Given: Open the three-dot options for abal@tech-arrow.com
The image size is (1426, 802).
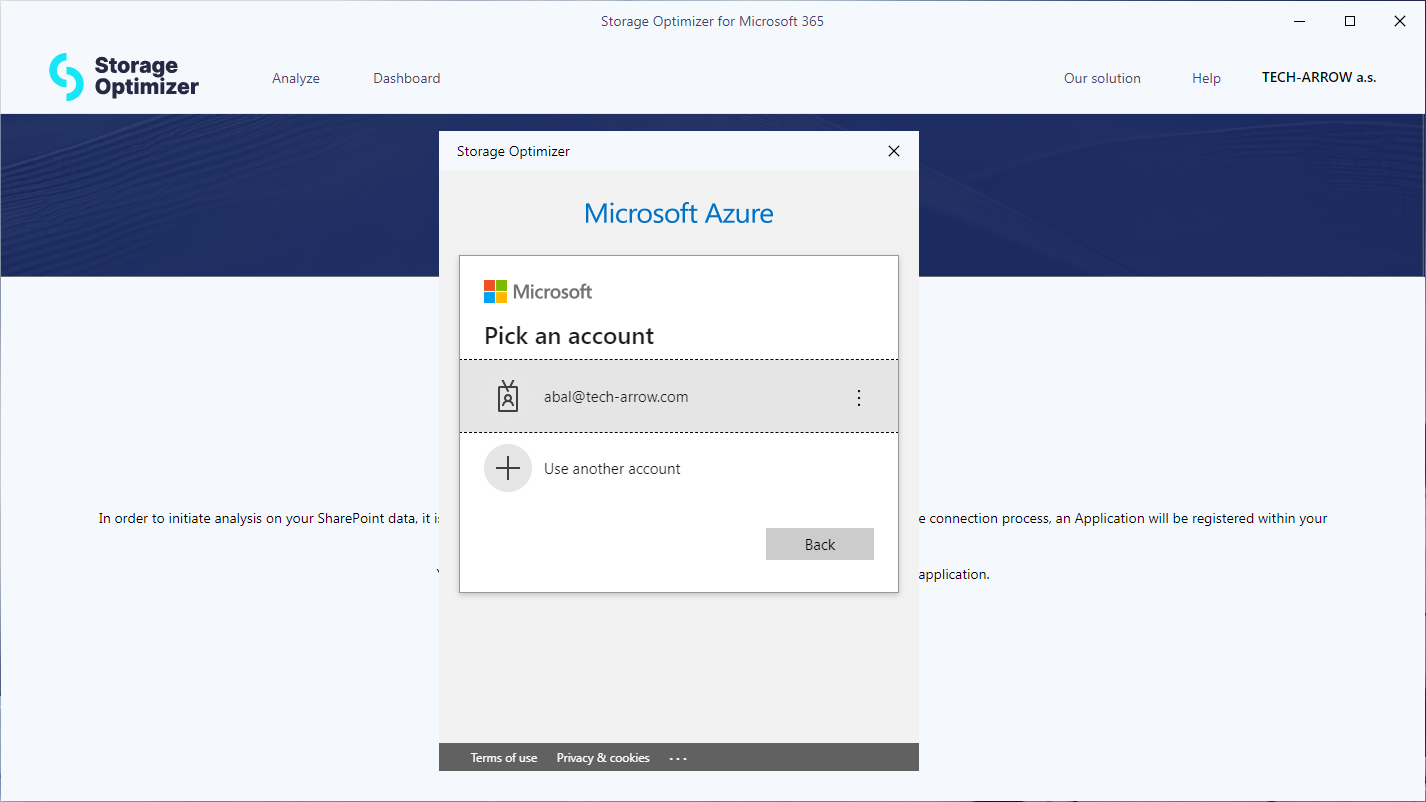Looking at the screenshot, I should coord(858,398).
